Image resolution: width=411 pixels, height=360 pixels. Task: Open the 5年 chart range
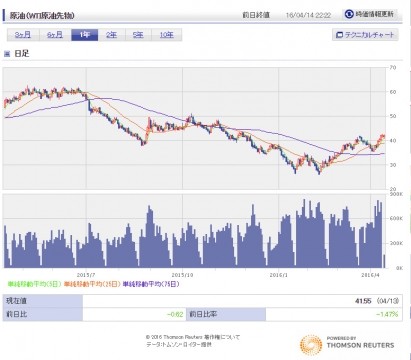point(138,35)
